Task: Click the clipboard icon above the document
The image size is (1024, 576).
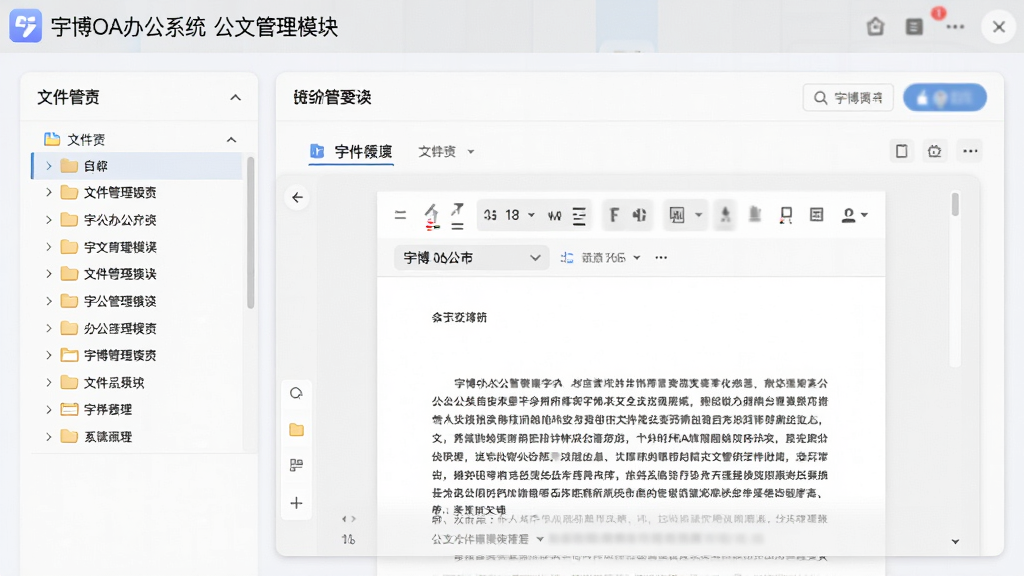Action: coord(901,151)
